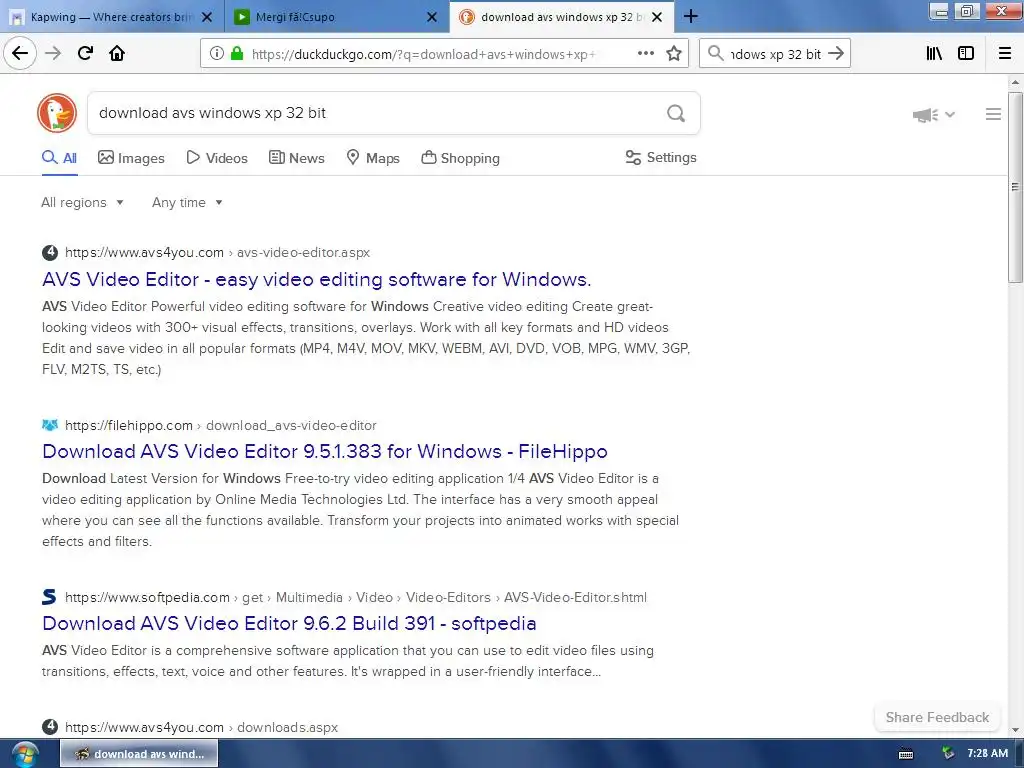Click the green secure padlock icon
This screenshot has width=1024, height=768.
(237, 54)
